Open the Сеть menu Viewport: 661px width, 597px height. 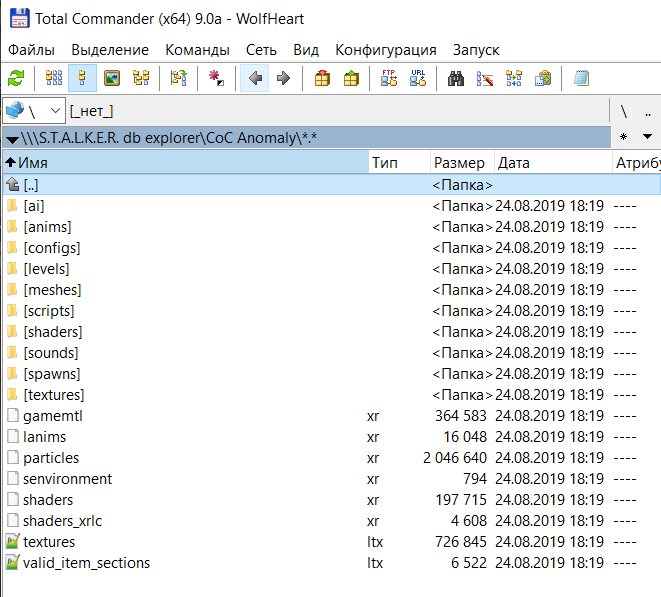click(x=261, y=50)
